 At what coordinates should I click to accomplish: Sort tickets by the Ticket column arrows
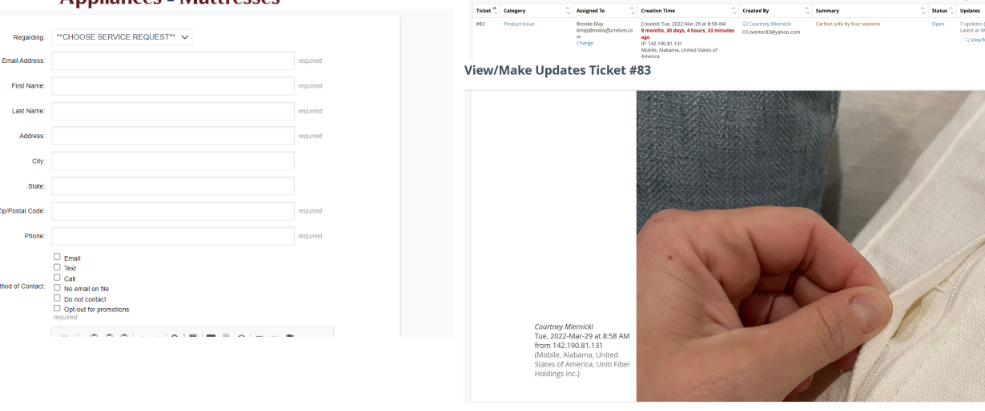click(495, 11)
